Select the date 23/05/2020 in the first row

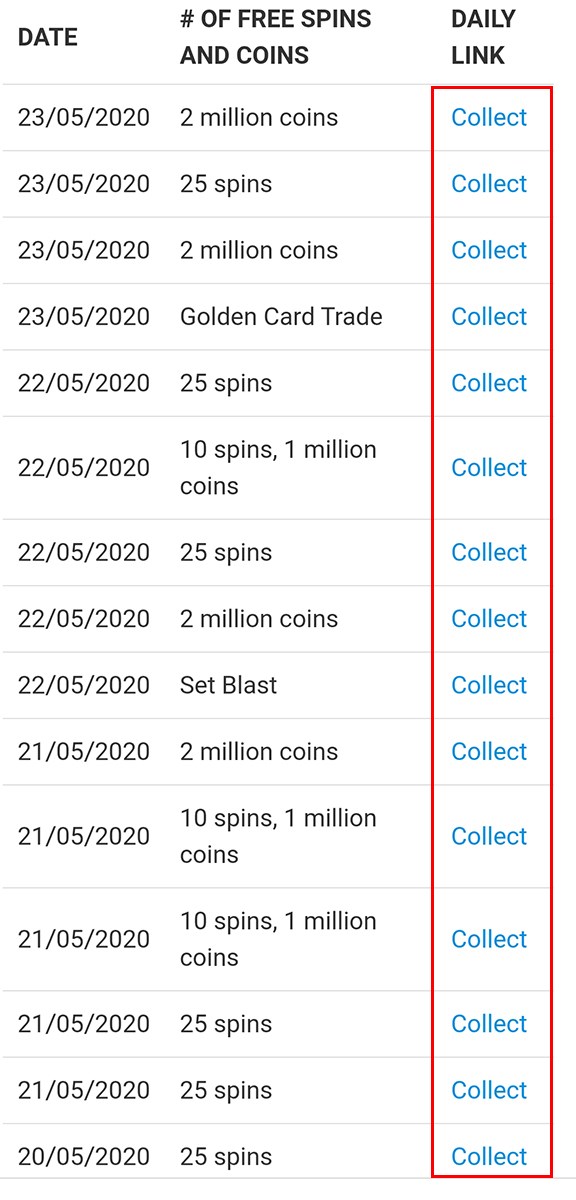click(84, 117)
